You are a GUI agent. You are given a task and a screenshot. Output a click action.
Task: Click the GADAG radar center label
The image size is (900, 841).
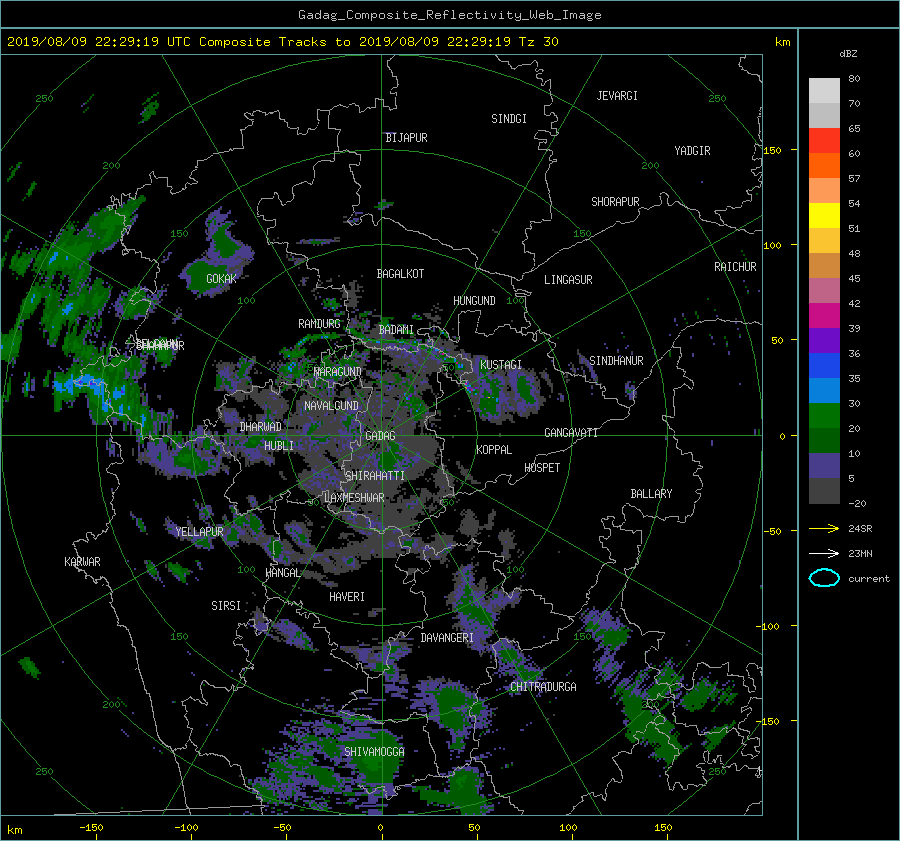(380, 436)
